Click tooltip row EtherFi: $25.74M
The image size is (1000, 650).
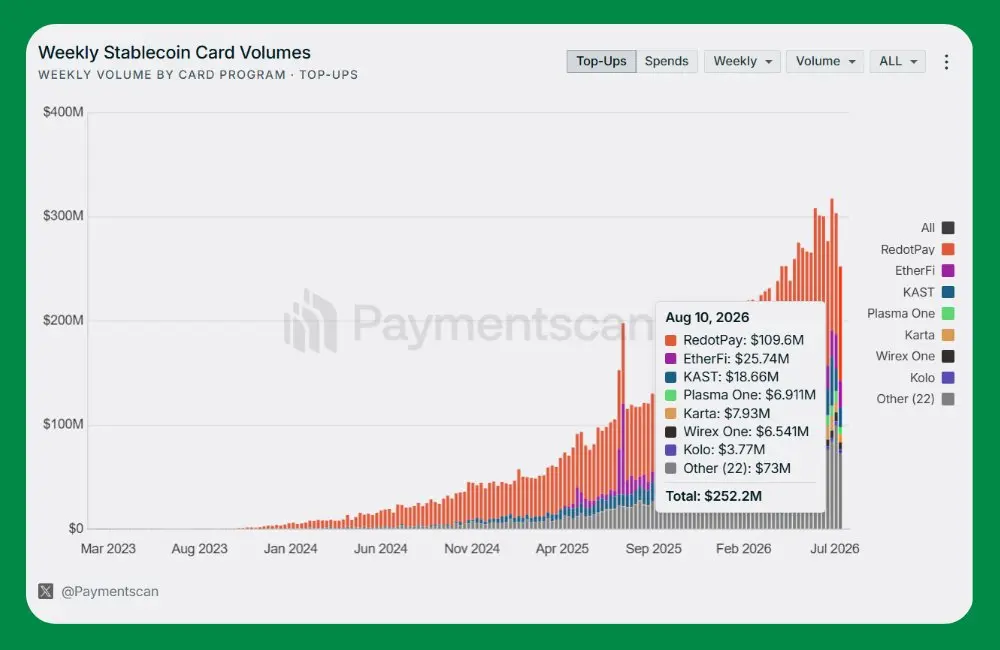point(727,358)
